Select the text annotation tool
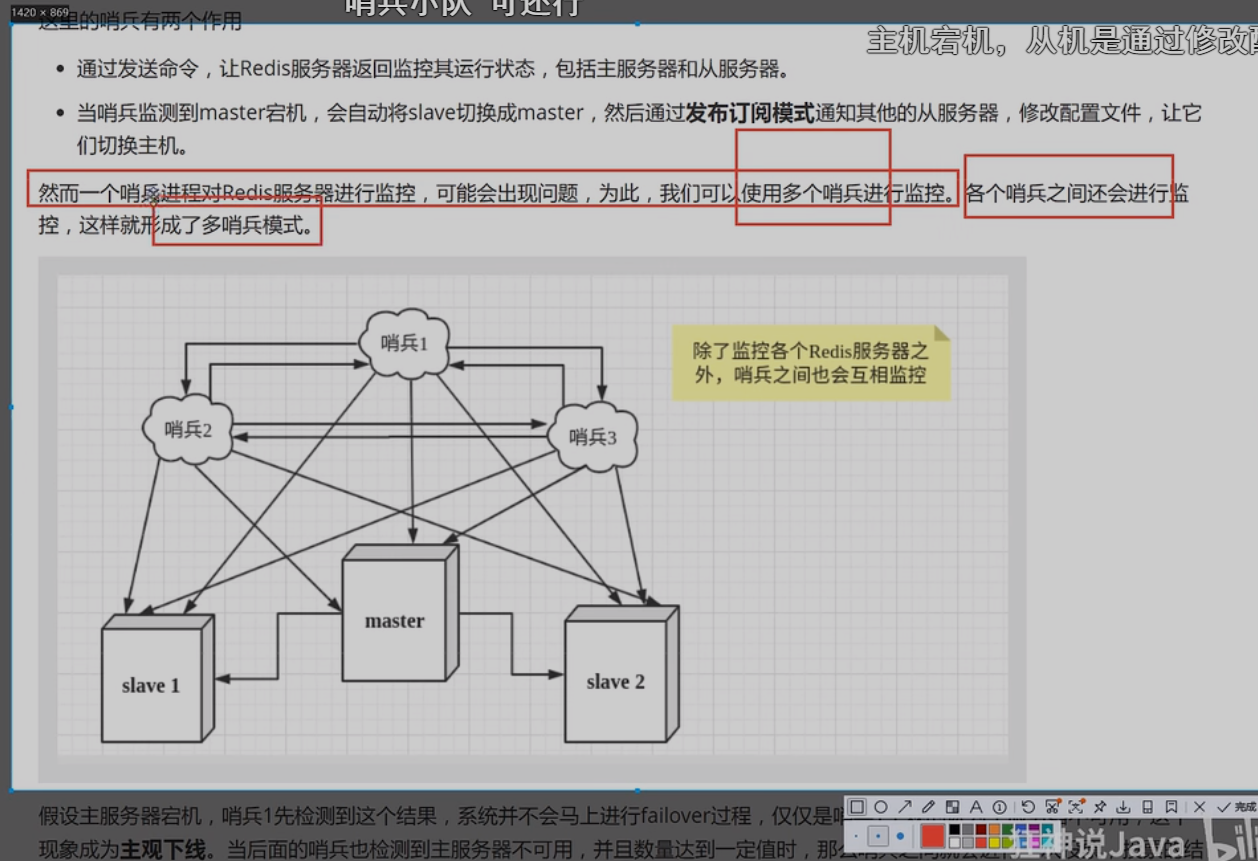Viewport: 1258px width, 861px height. coord(976,807)
